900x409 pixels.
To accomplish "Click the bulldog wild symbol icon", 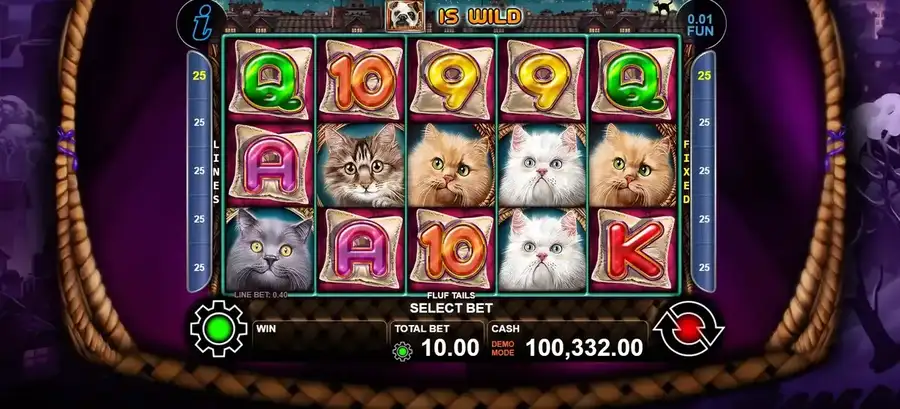I will [405, 17].
